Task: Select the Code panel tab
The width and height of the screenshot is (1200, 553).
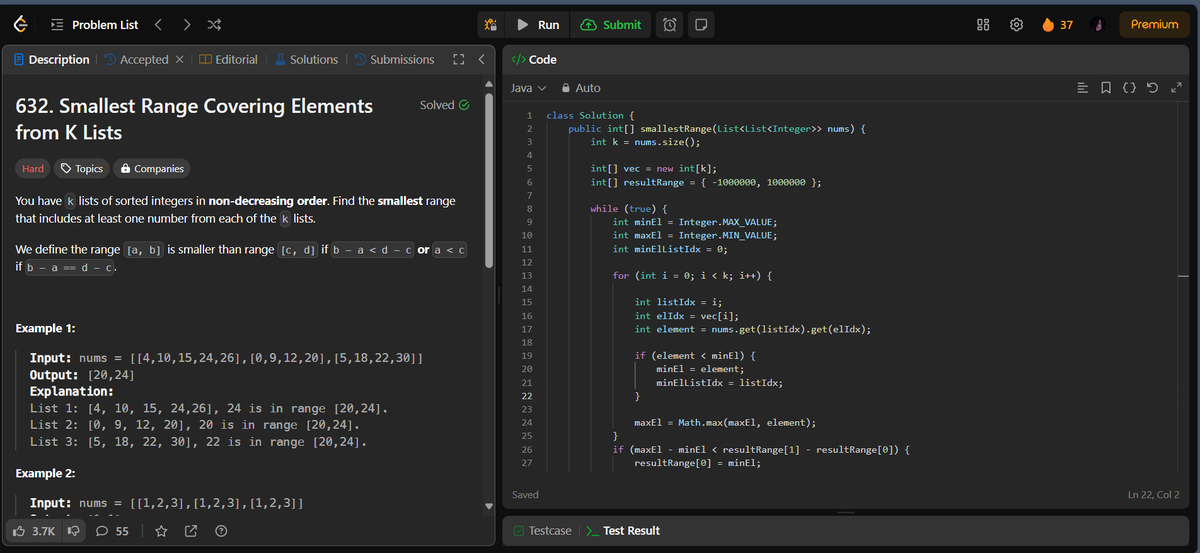Action: 534,60
